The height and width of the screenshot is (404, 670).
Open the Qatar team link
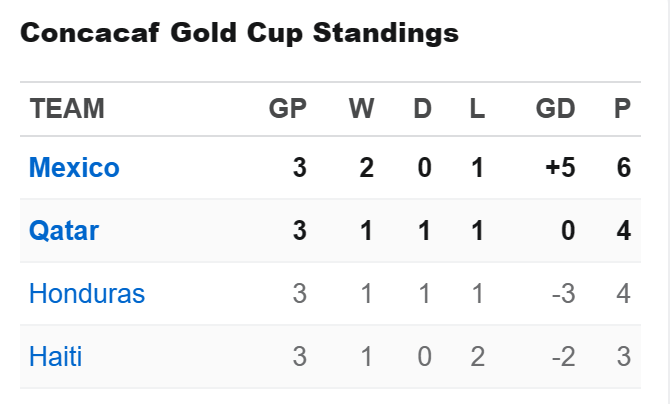tap(64, 231)
